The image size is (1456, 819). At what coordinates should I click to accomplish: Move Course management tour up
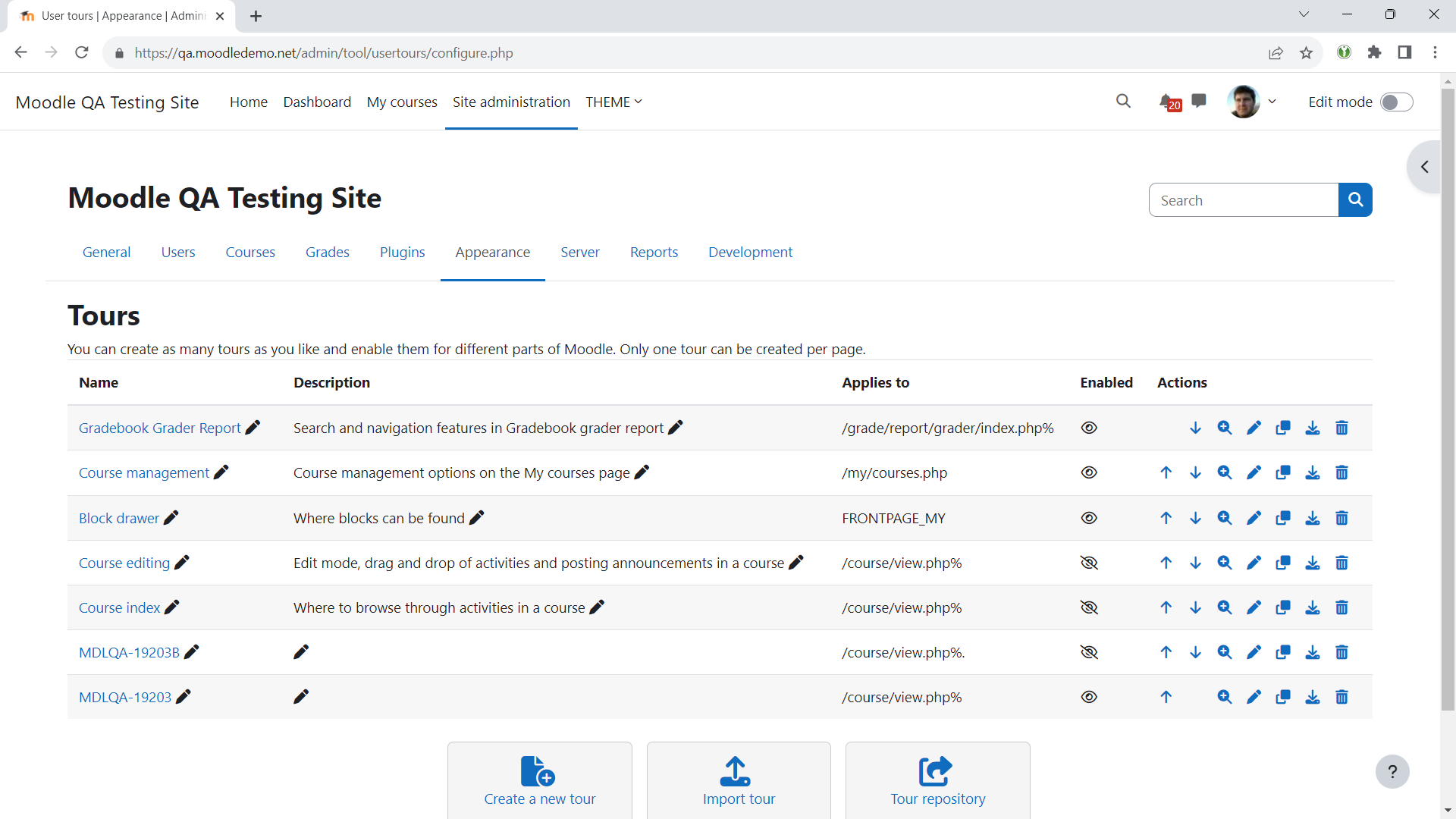(1166, 473)
